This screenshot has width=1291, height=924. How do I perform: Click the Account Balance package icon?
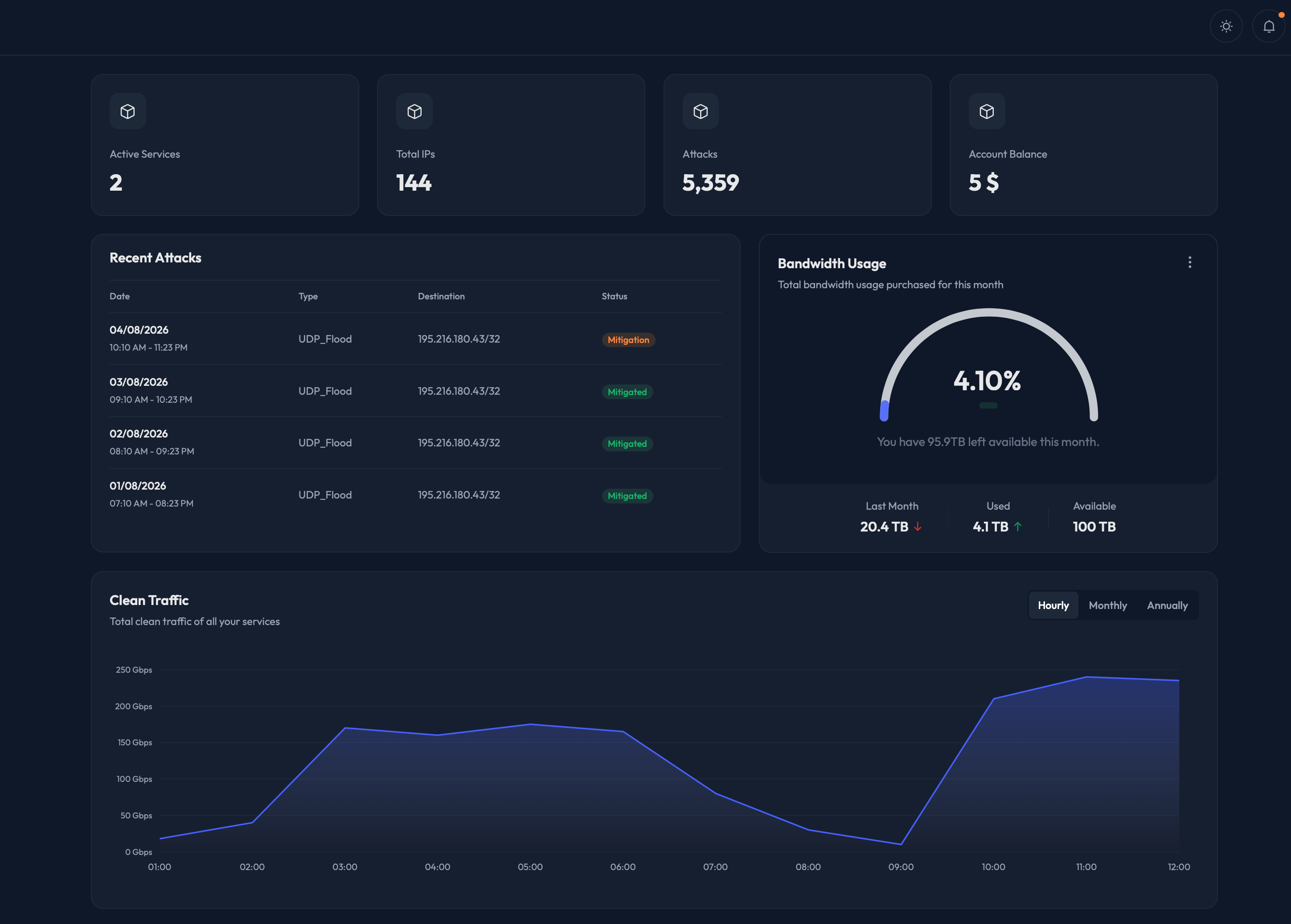pyautogui.click(x=986, y=111)
